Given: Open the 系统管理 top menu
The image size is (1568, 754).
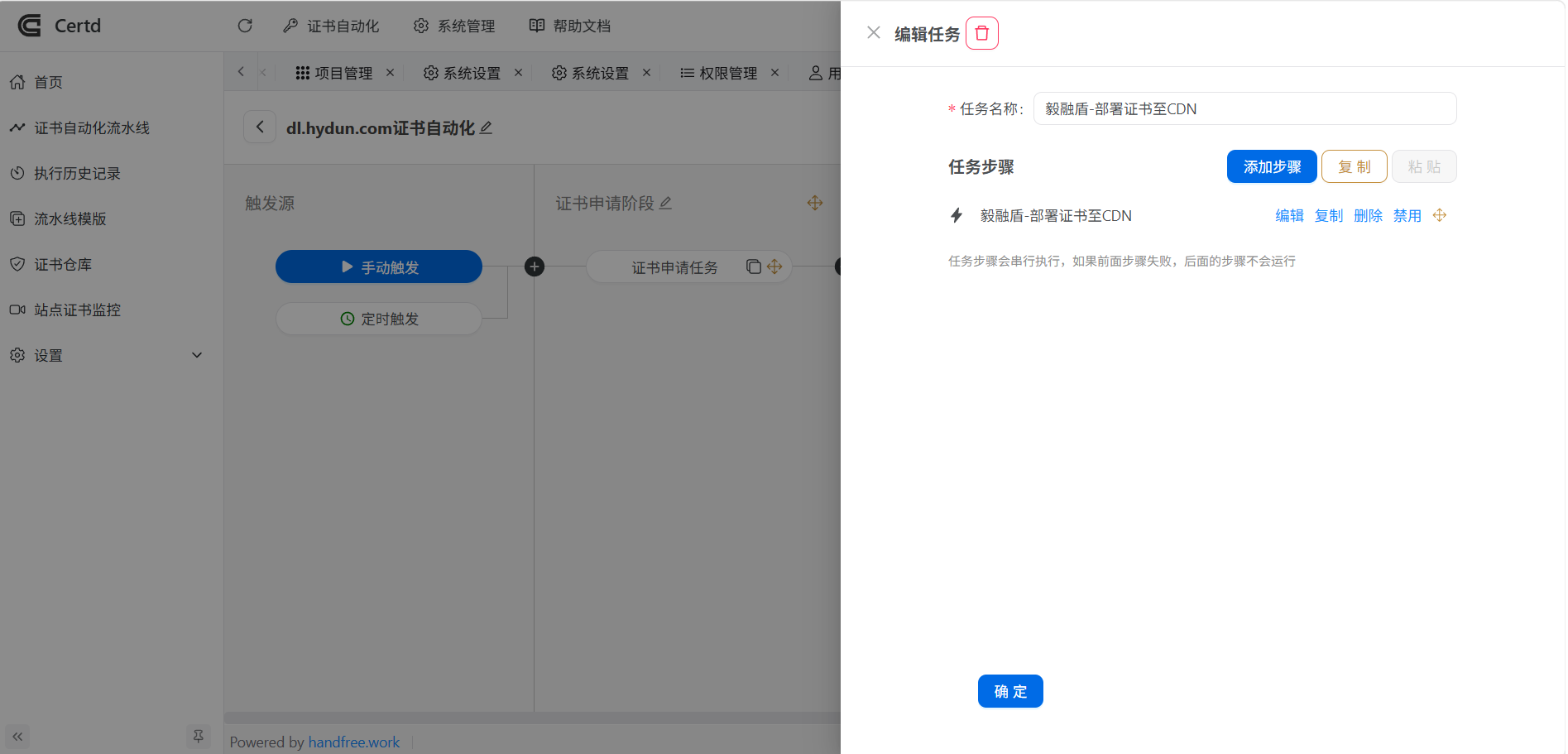Looking at the screenshot, I should pyautogui.click(x=454, y=26).
